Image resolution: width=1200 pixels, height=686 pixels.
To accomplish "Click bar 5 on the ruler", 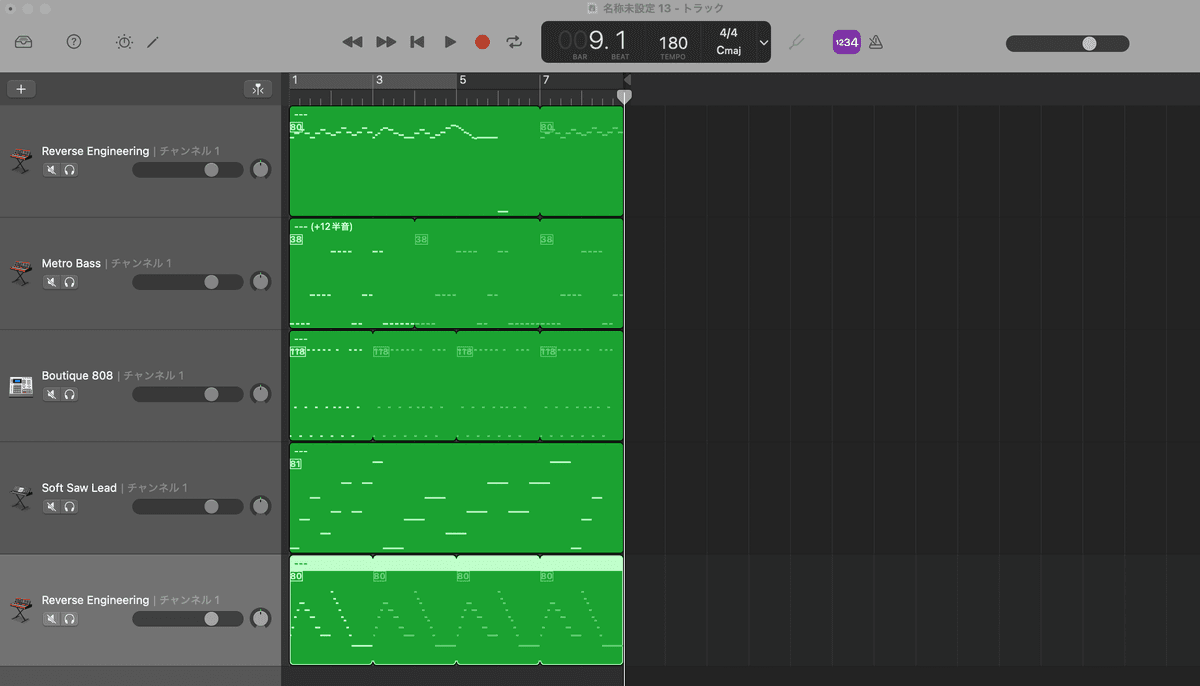I will (x=462, y=80).
